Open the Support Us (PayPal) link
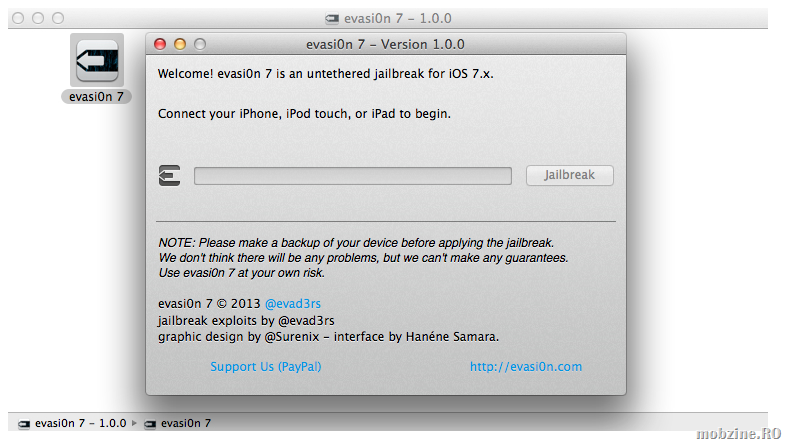Image resolution: width=787 pixels, height=445 pixels. (266, 367)
